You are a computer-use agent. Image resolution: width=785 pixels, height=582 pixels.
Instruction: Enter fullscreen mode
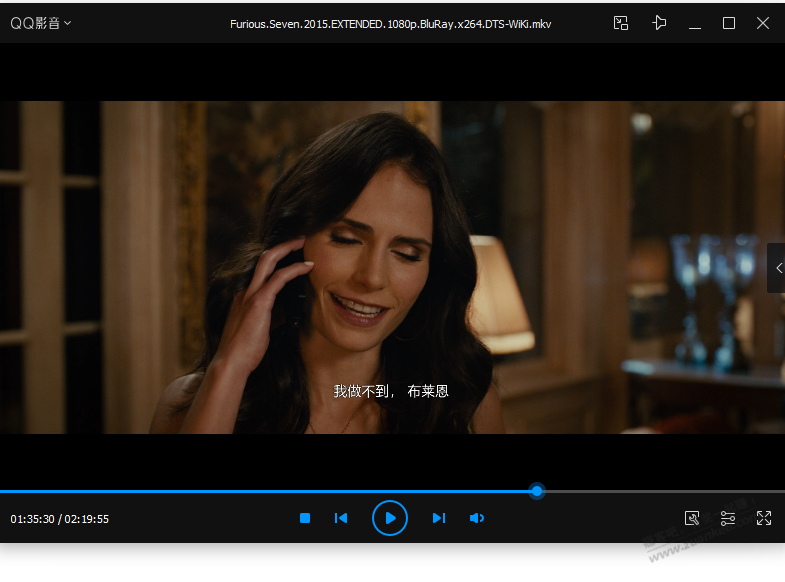pyautogui.click(x=764, y=518)
